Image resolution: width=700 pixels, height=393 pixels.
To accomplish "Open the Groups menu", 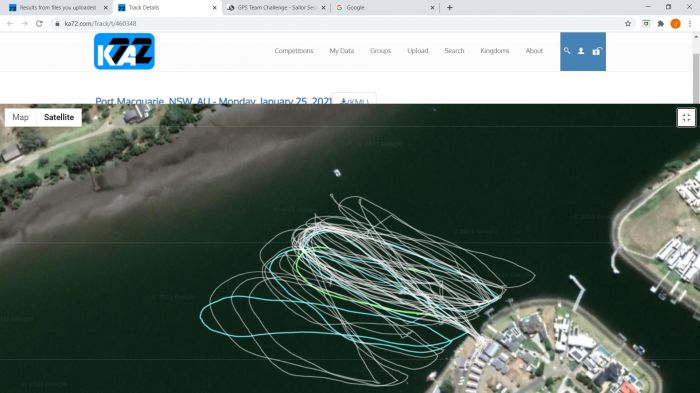I will (380, 51).
